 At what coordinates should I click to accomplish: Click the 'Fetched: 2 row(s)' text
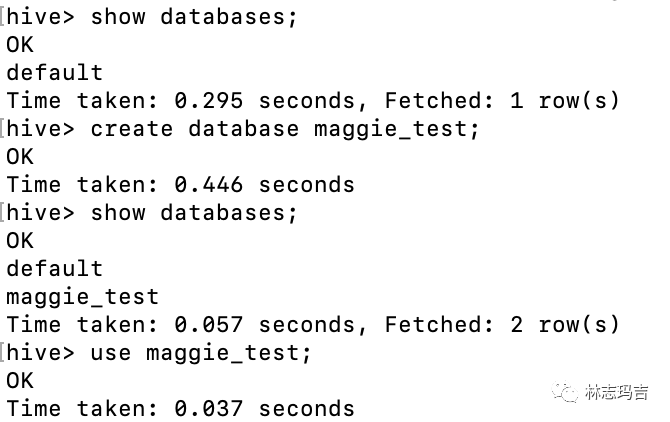tap(501, 325)
